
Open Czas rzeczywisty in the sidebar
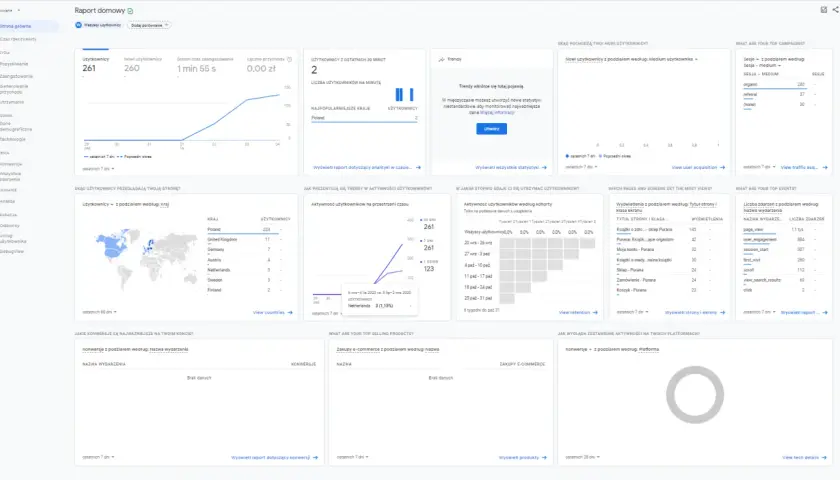(18, 39)
